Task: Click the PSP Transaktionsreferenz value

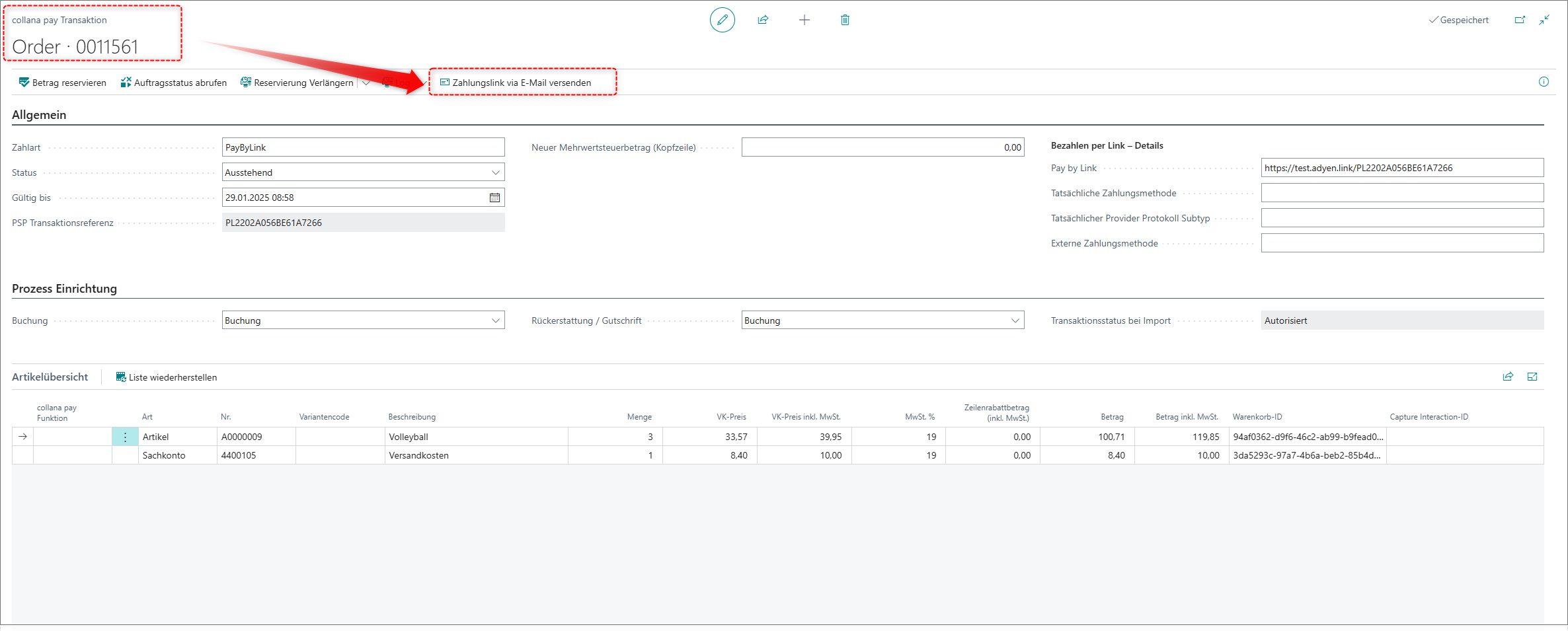Action: (x=363, y=223)
